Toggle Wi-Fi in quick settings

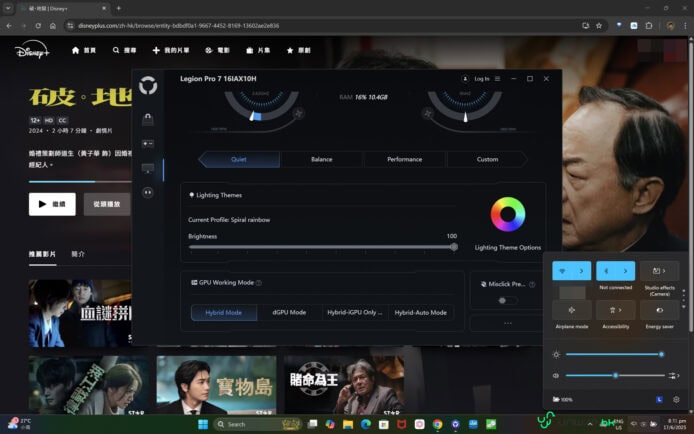pyautogui.click(x=562, y=271)
